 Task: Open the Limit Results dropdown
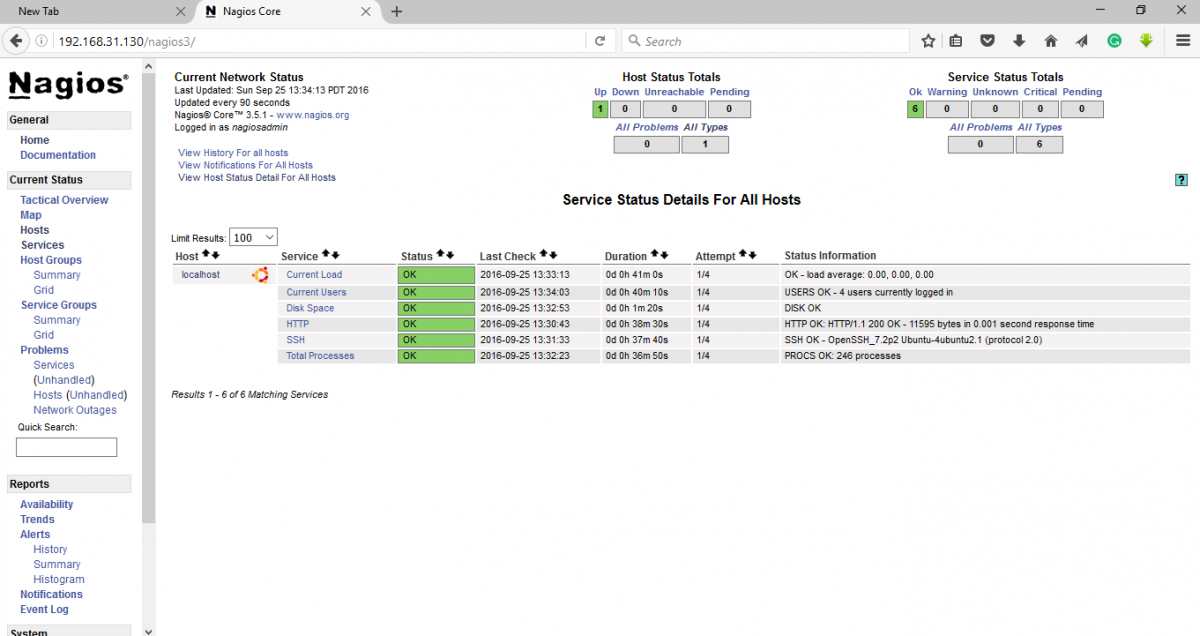pos(253,237)
